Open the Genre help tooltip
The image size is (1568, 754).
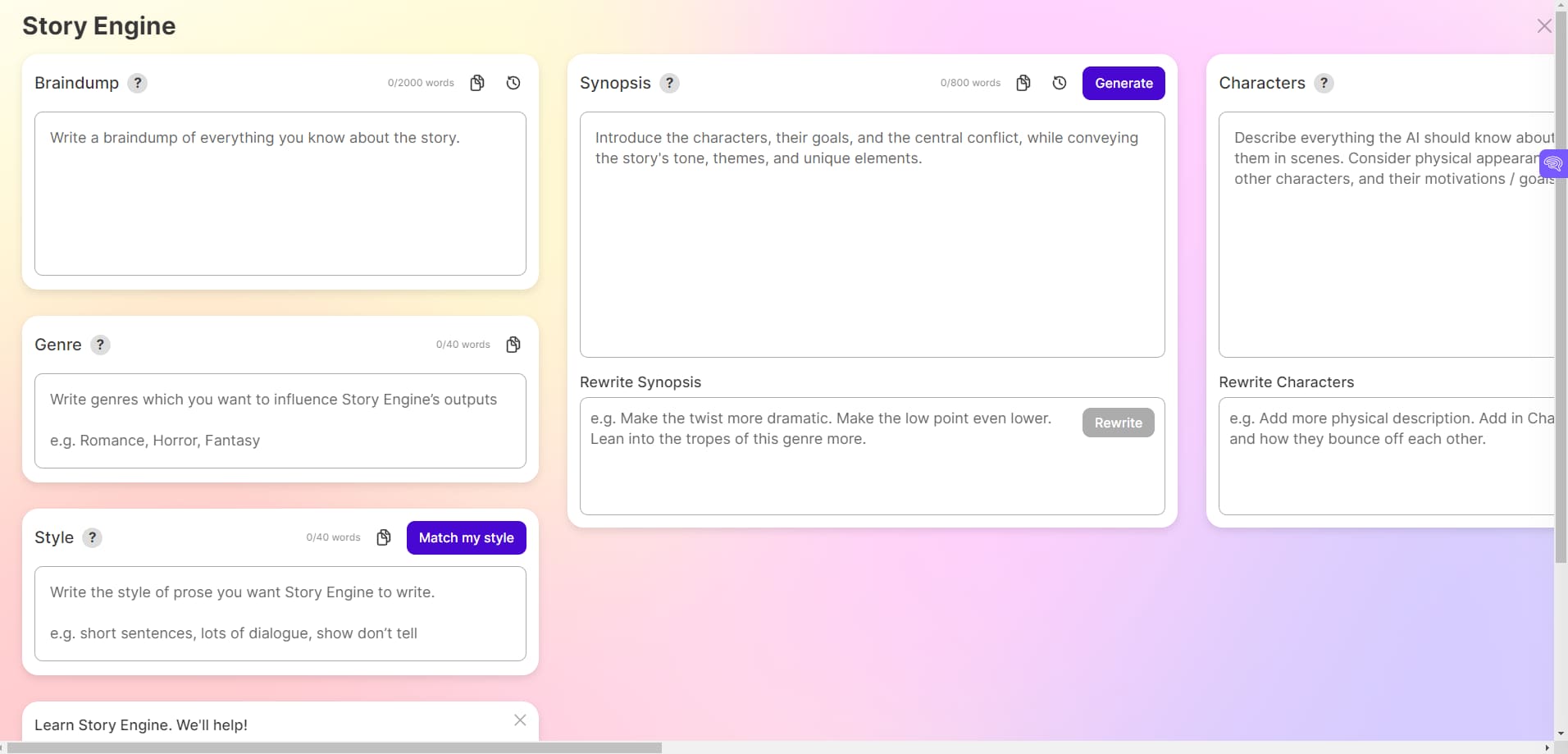point(99,345)
